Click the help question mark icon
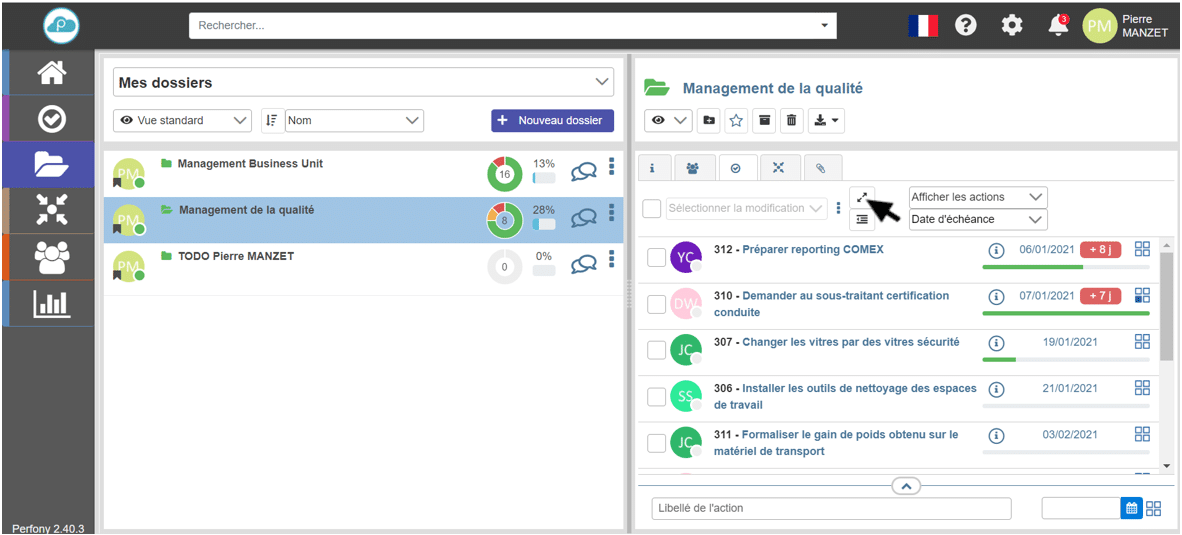The image size is (1182, 535). [965, 26]
